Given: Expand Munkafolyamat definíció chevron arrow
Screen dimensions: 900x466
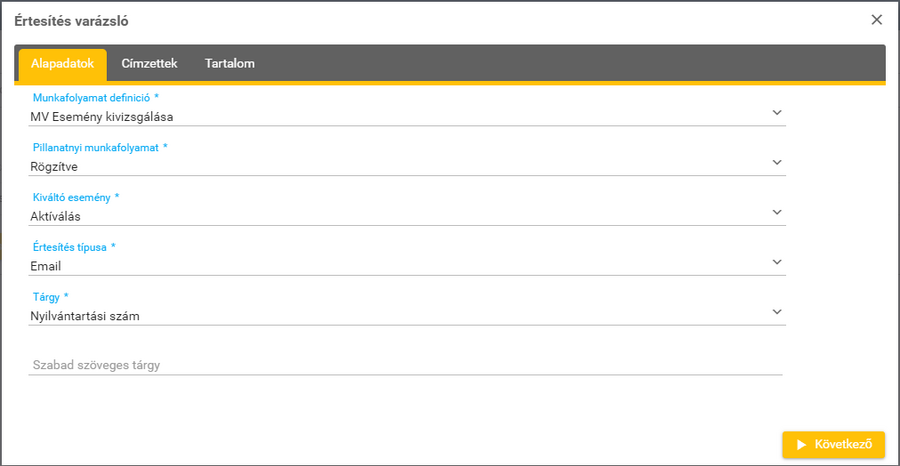Looking at the screenshot, I should point(777,112).
